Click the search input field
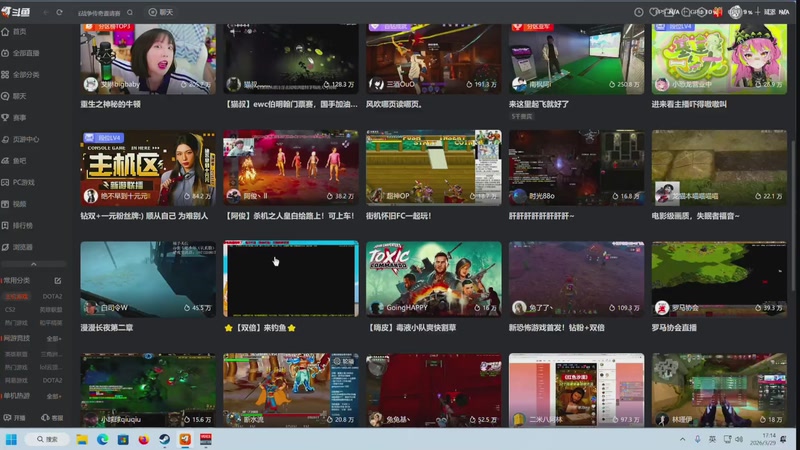 click(x=99, y=13)
